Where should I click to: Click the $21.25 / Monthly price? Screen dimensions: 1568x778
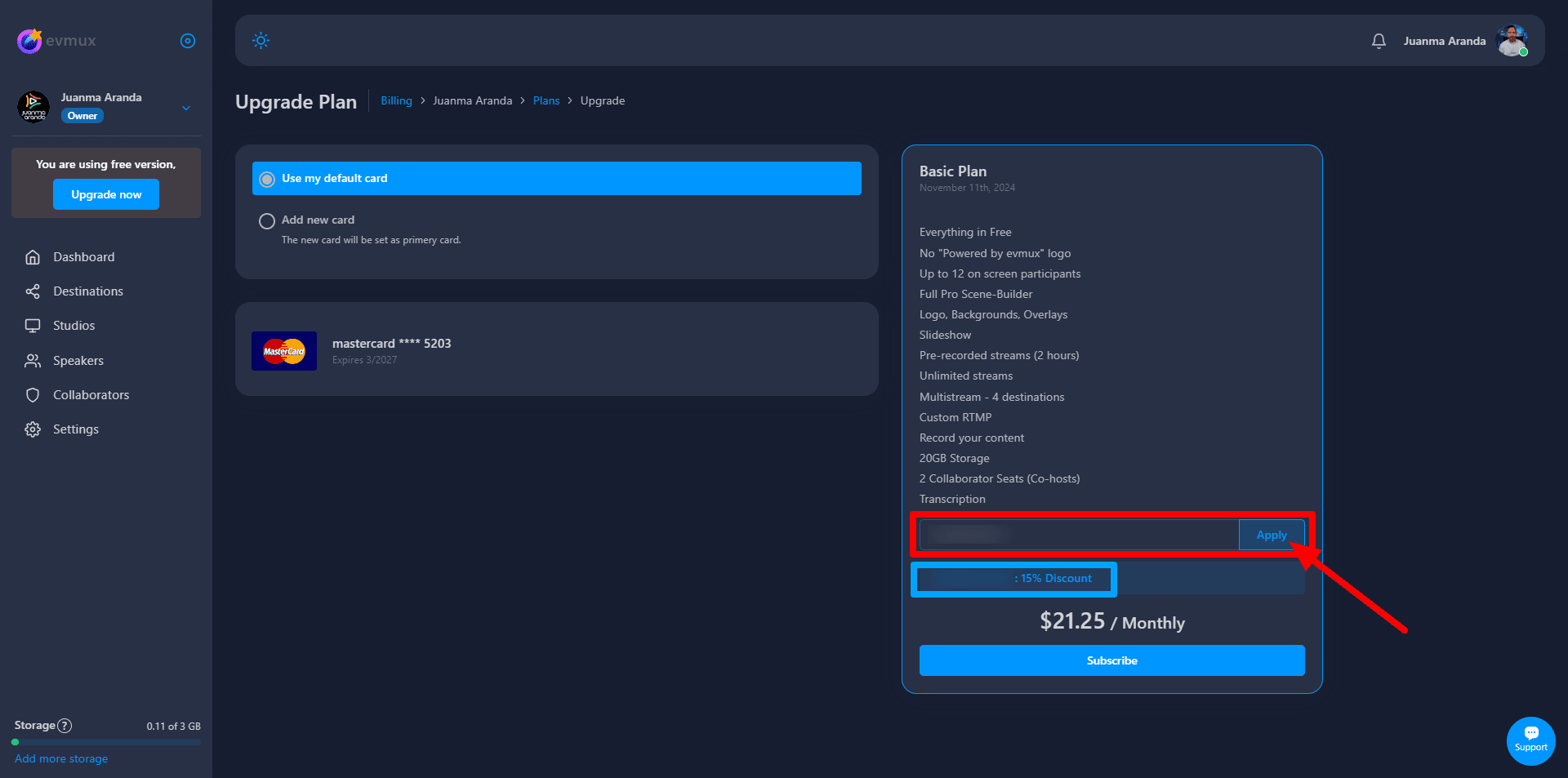[x=1112, y=622]
